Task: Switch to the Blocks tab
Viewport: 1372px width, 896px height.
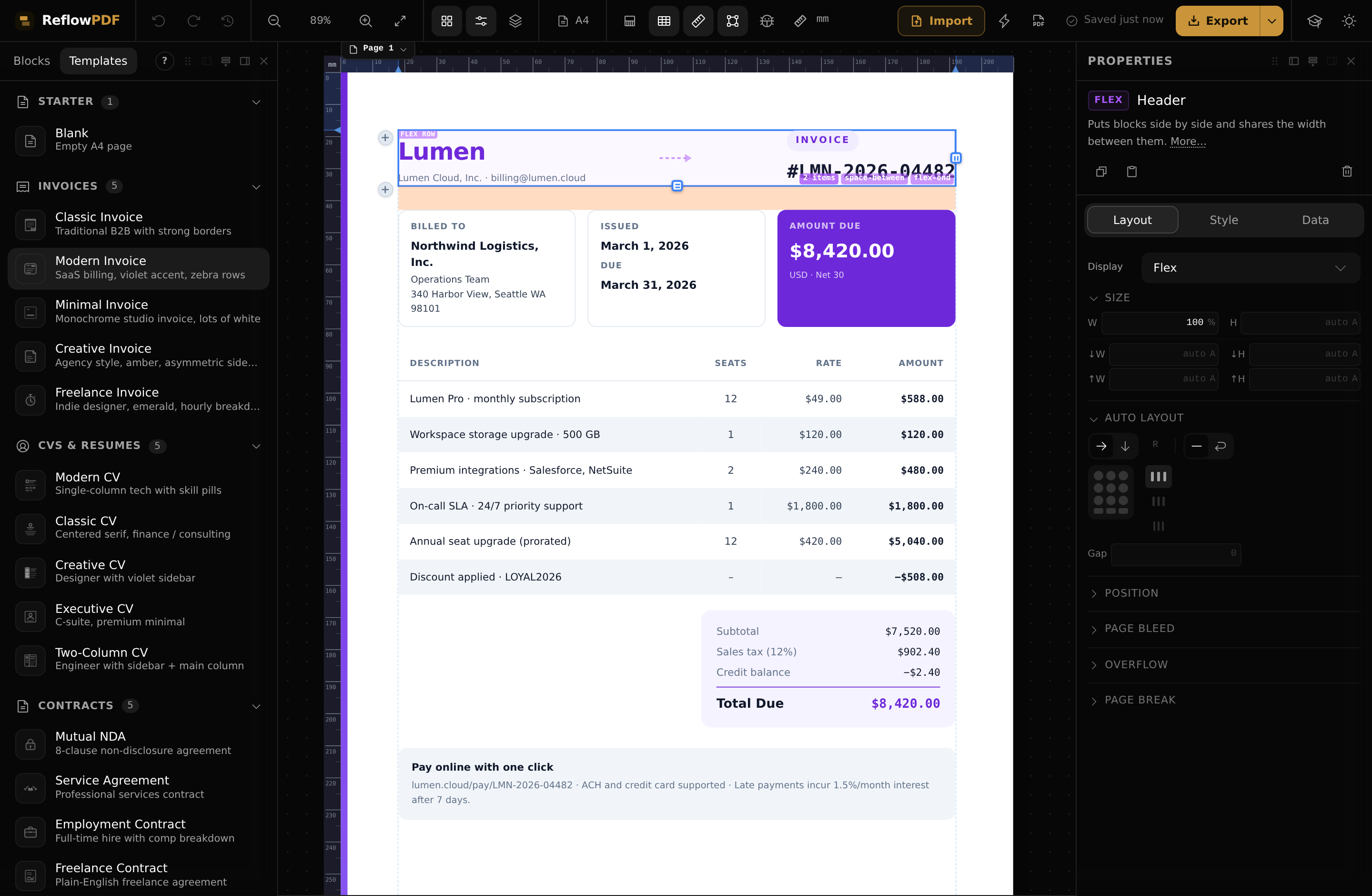Action: coord(32,61)
